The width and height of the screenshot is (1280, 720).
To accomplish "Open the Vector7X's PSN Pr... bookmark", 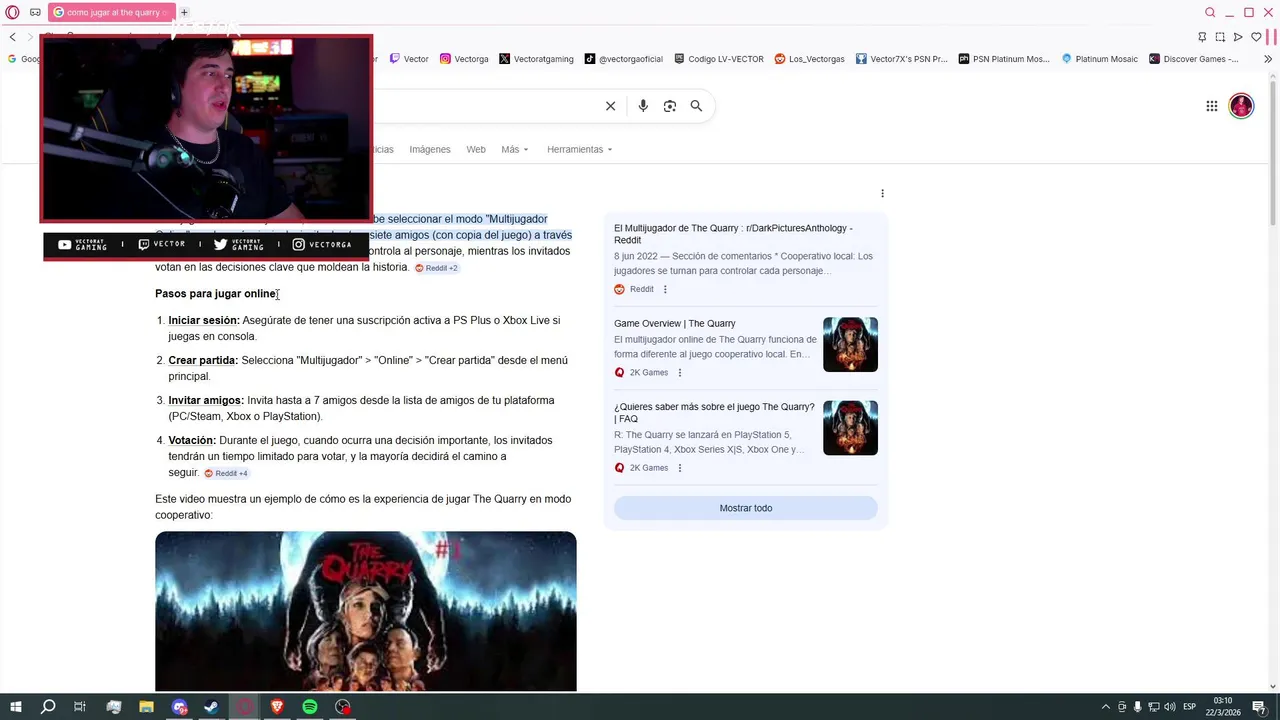I will (x=901, y=59).
